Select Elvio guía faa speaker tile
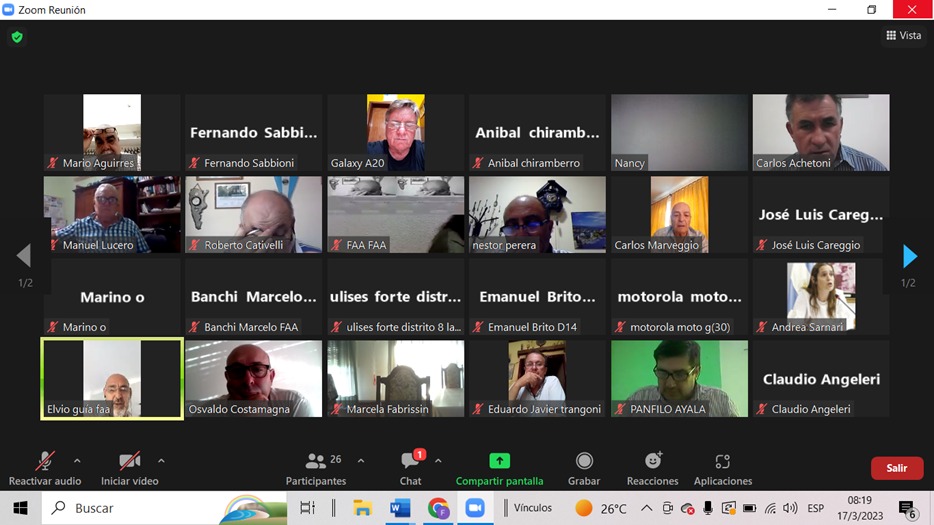Viewport: 934px width, 525px height. pyautogui.click(x=112, y=379)
